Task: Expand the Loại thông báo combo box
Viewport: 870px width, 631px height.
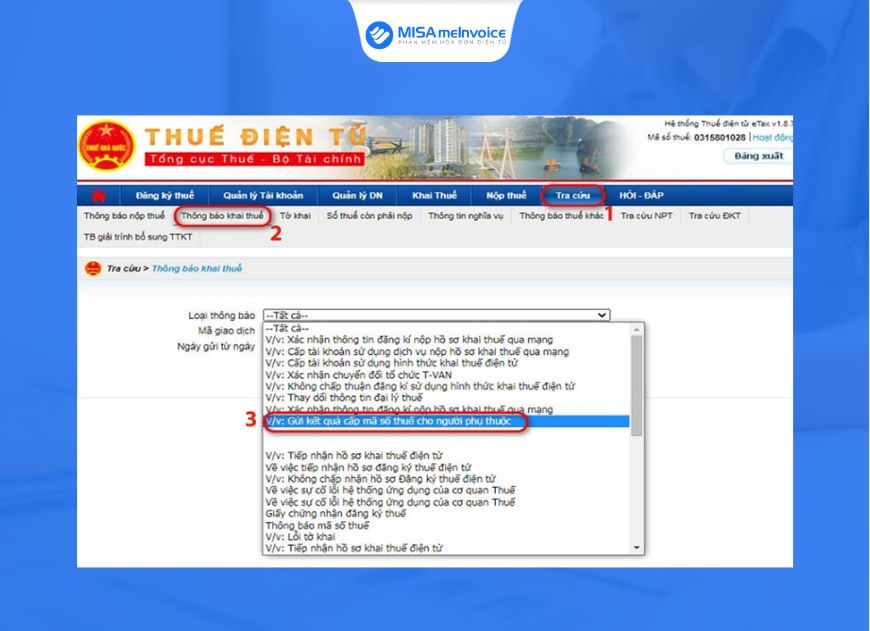Action: click(436, 315)
